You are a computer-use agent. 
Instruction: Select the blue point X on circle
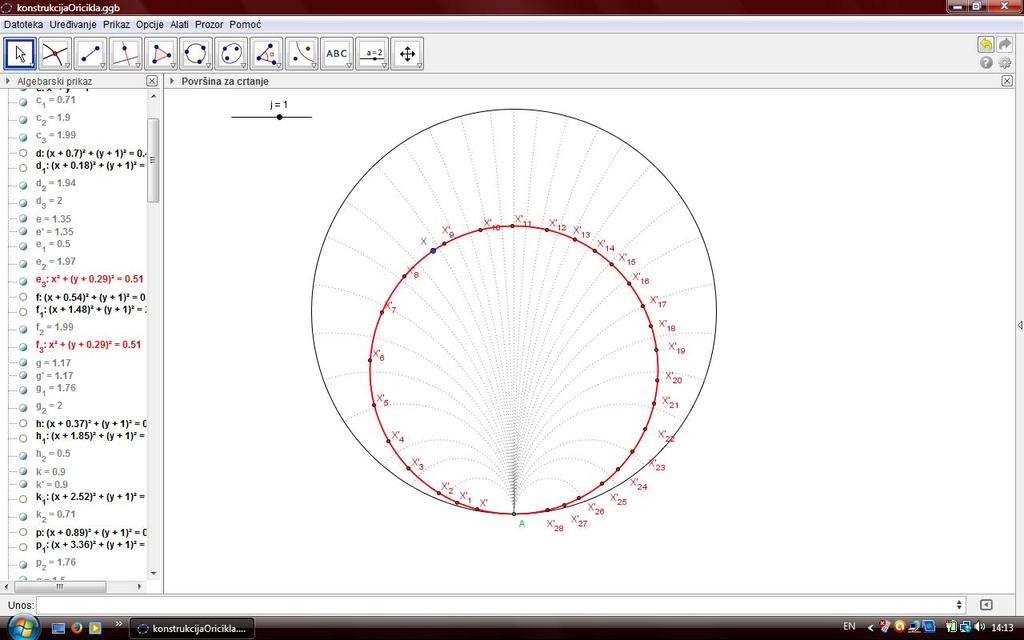(x=433, y=251)
